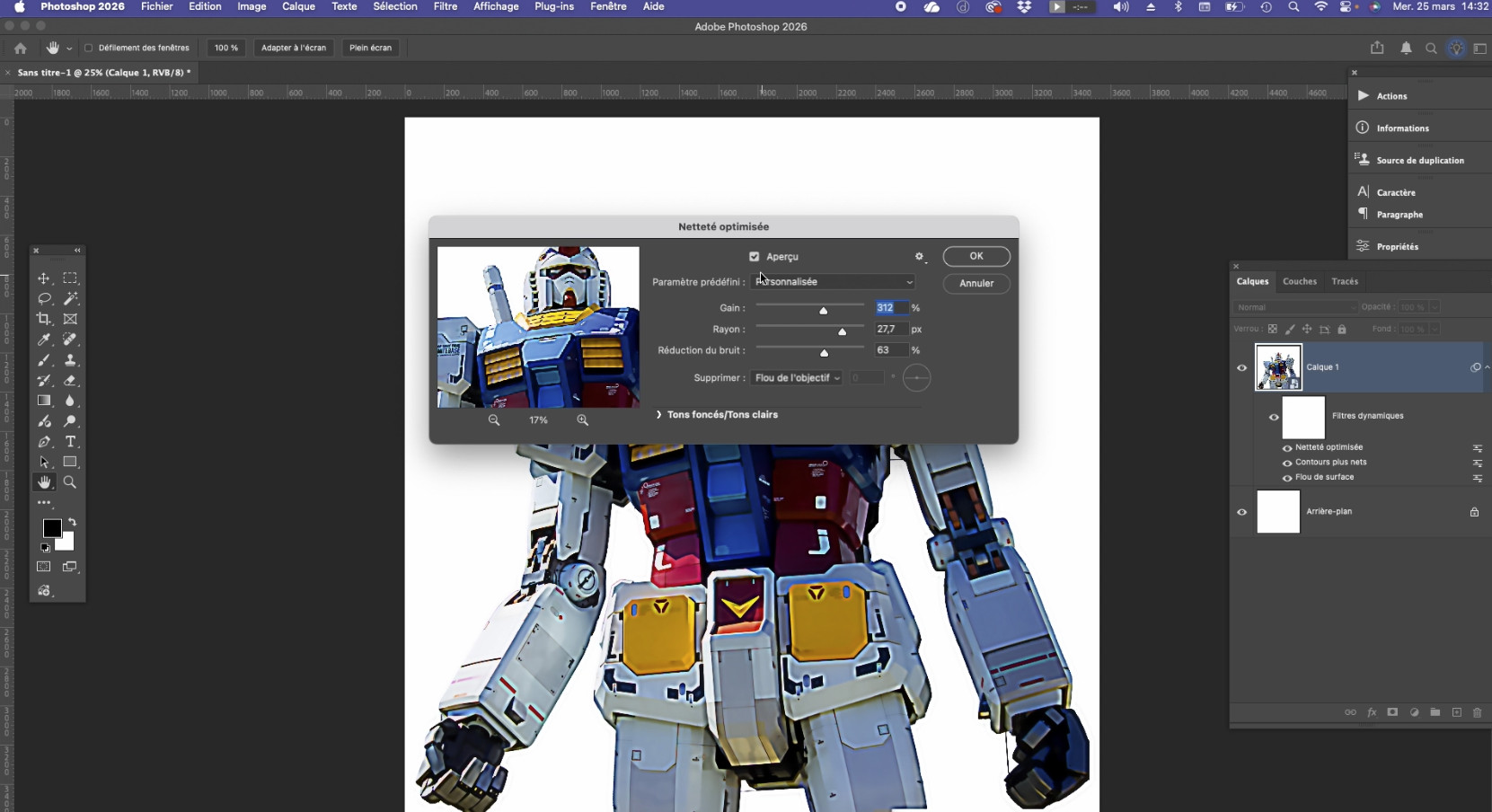1492x812 pixels.
Task: Open the Filtre menu
Action: tap(445, 6)
